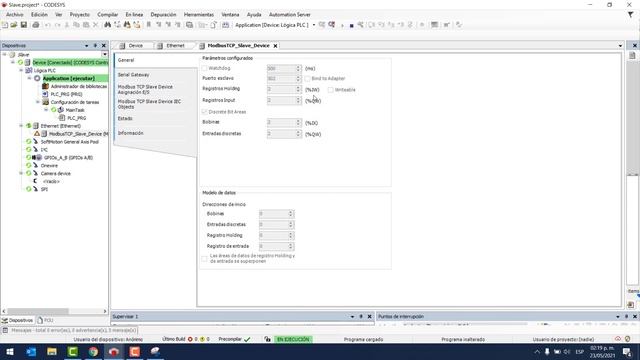This screenshot has width=640, height=360.
Task: Toggle the Bind to Adapter checkbox
Action: pyautogui.click(x=307, y=78)
